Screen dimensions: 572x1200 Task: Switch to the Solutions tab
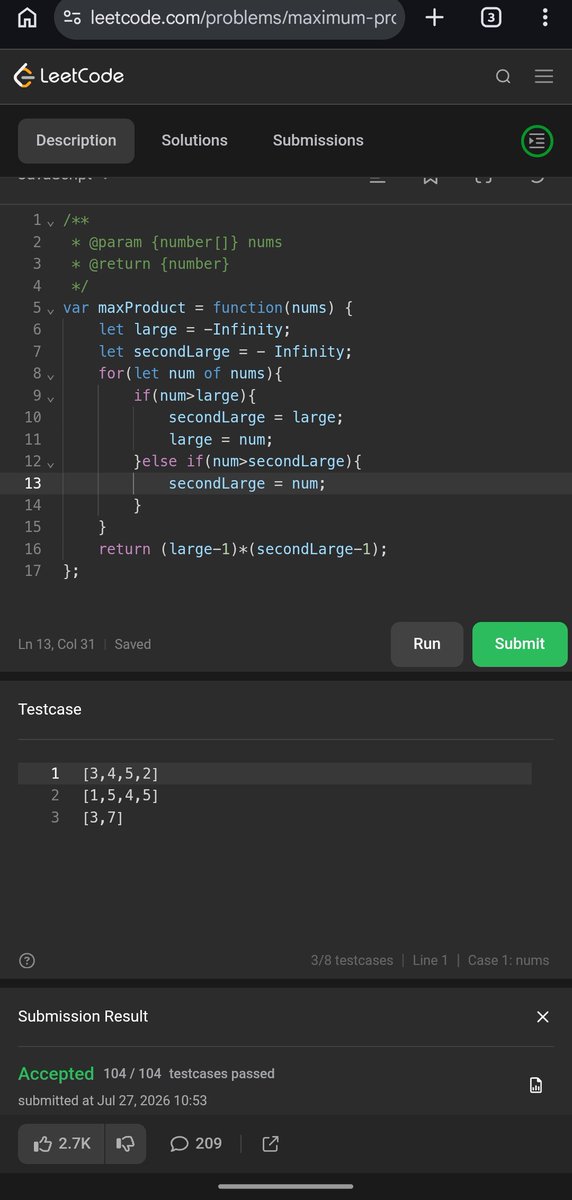point(194,141)
